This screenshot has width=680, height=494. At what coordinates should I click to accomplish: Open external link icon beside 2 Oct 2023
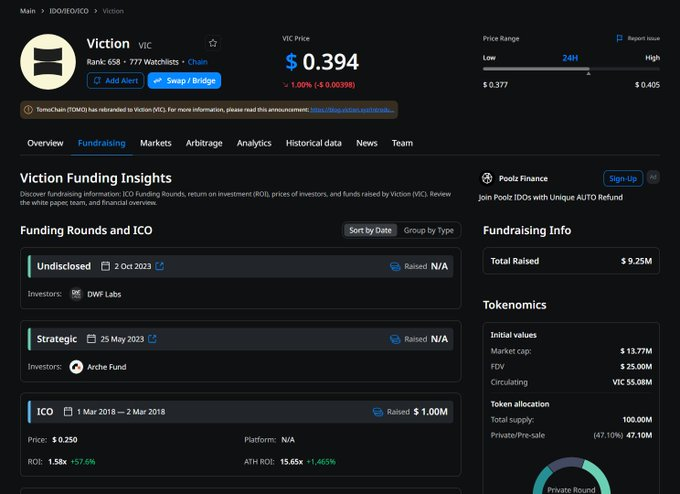click(x=160, y=266)
